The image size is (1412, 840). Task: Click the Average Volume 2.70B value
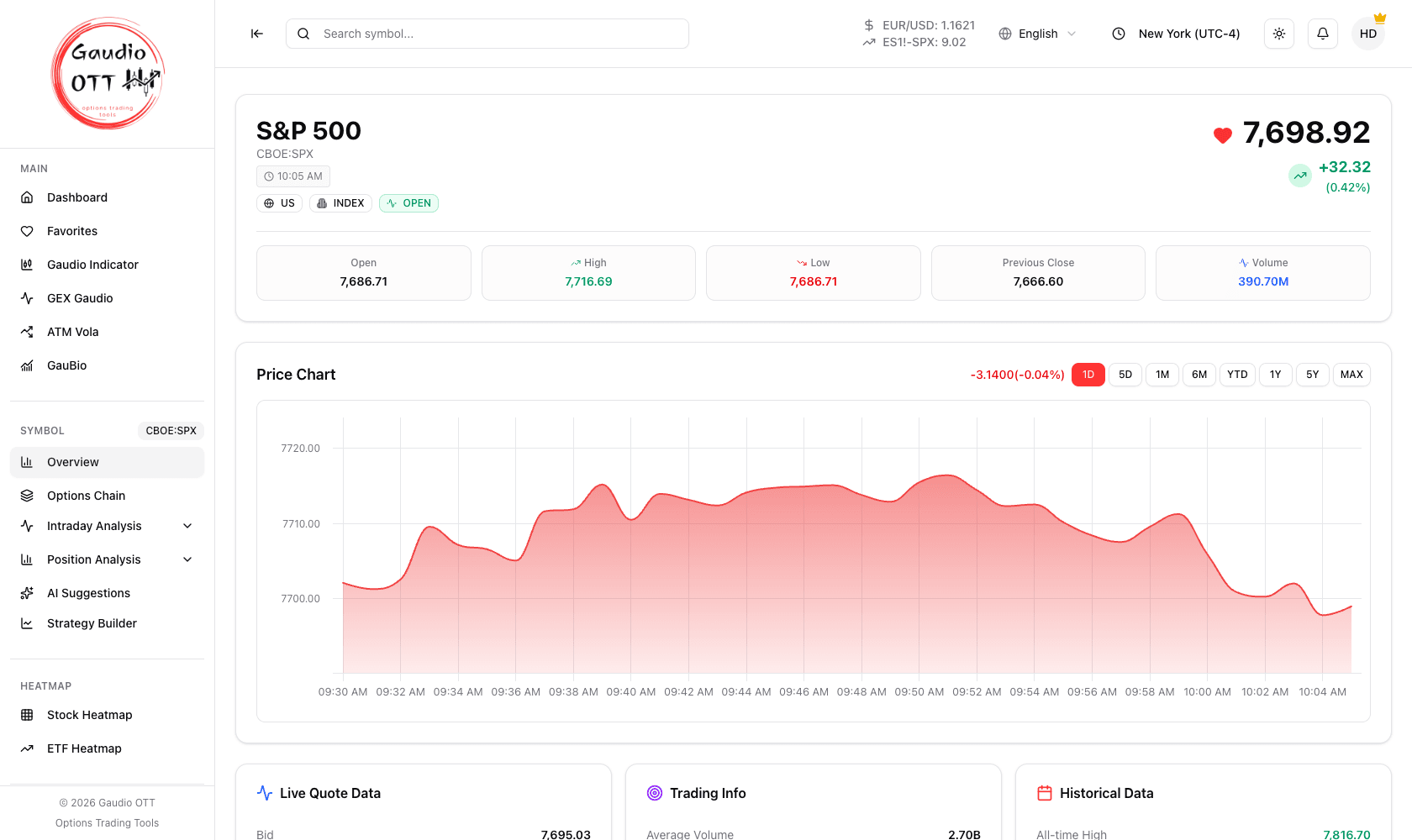(x=964, y=834)
